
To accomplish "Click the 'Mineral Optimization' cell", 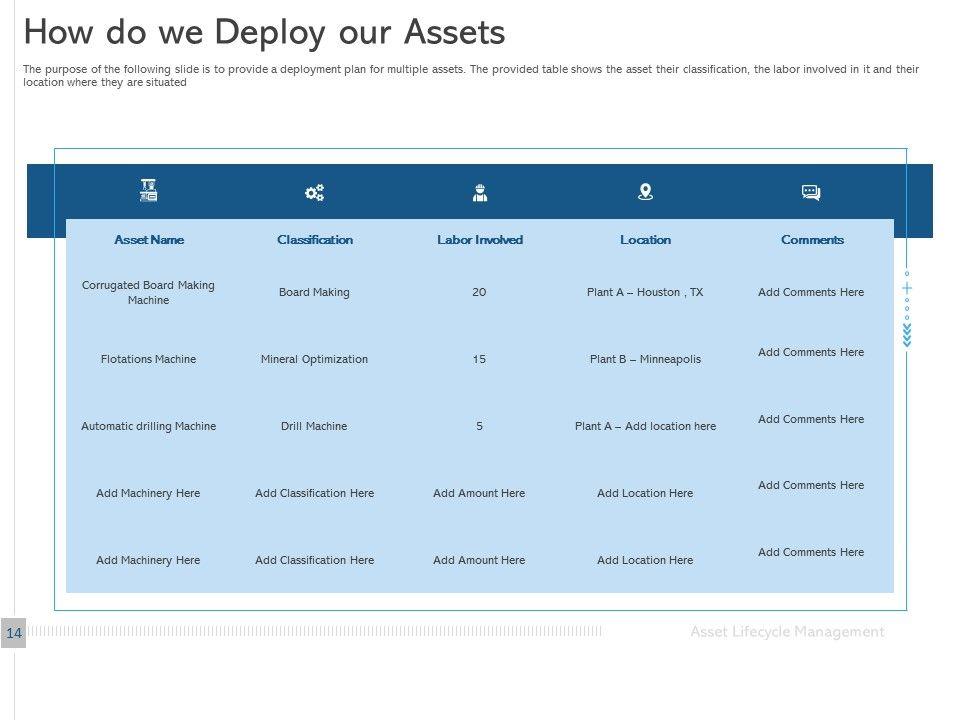I will point(314,359).
